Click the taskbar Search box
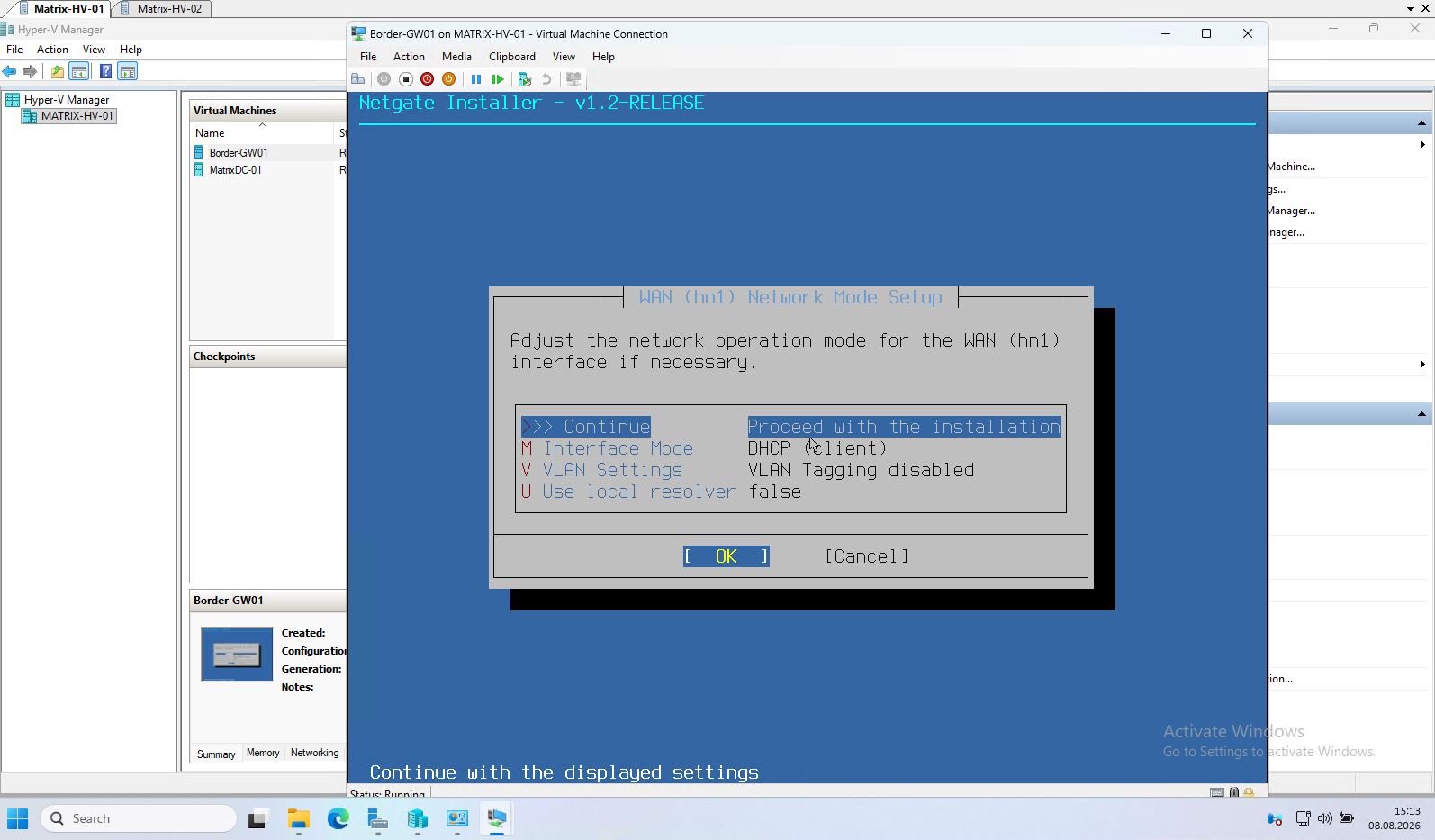Image resolution: width=1435 pixels, height=840 pixels. coord(139,818)
